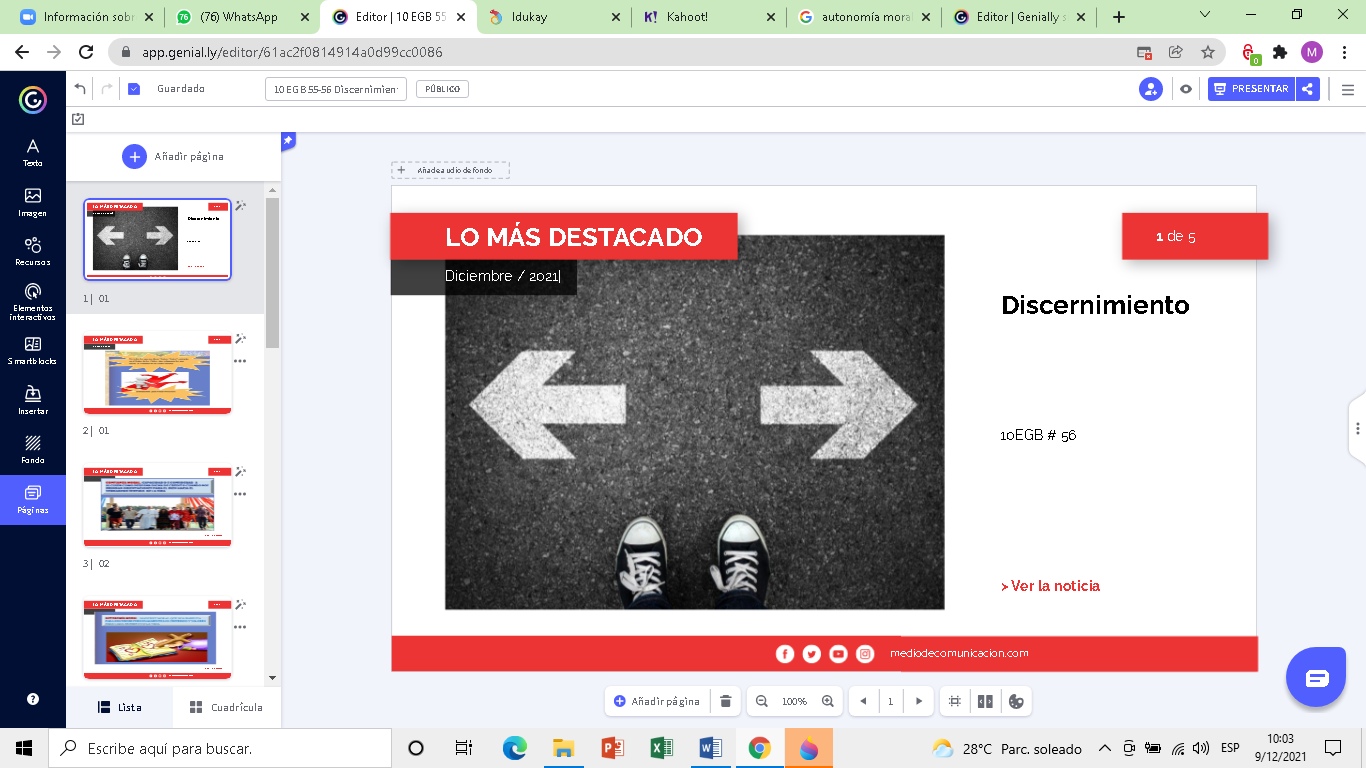Click the blue saved checkbox icon
This screenshot has height=768, width=1366.
pos(134,89)
